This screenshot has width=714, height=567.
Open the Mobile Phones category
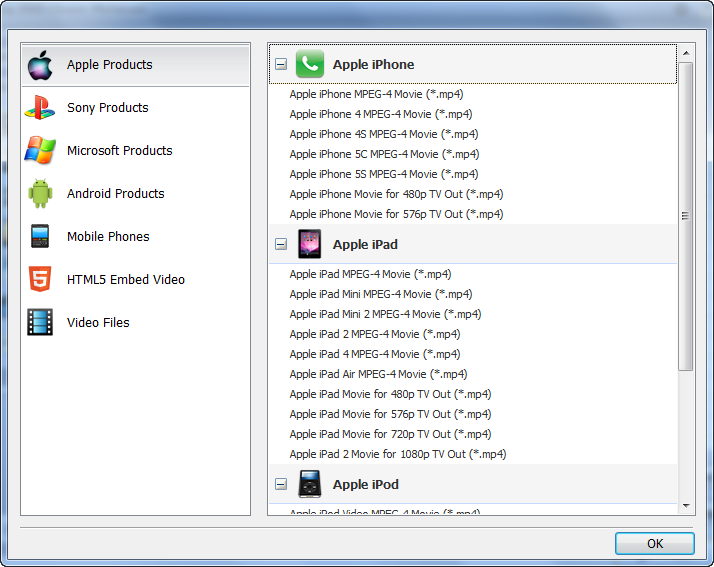pyautogui.click(x=135, y=236)
